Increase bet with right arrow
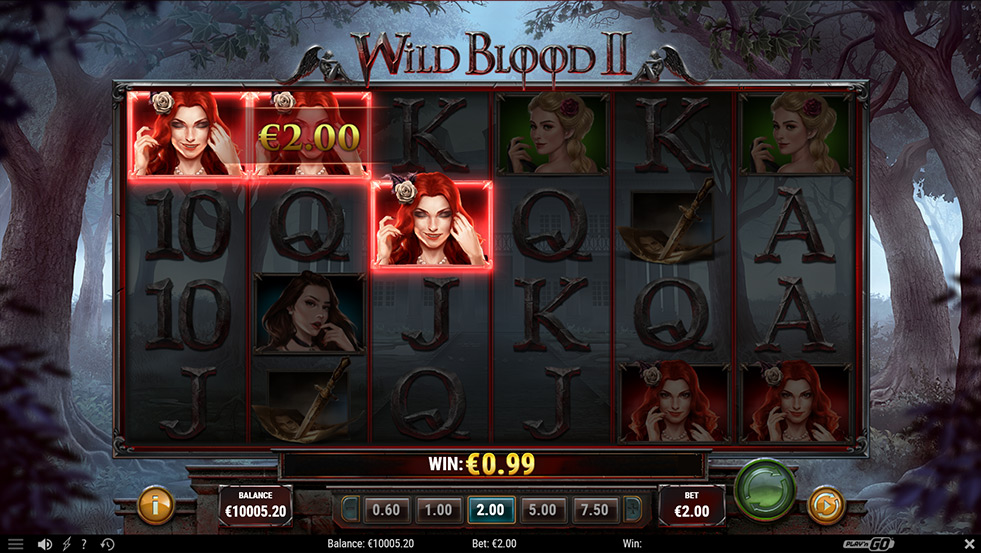This screenshot has width=981, height=553. (x=632, y=510)
